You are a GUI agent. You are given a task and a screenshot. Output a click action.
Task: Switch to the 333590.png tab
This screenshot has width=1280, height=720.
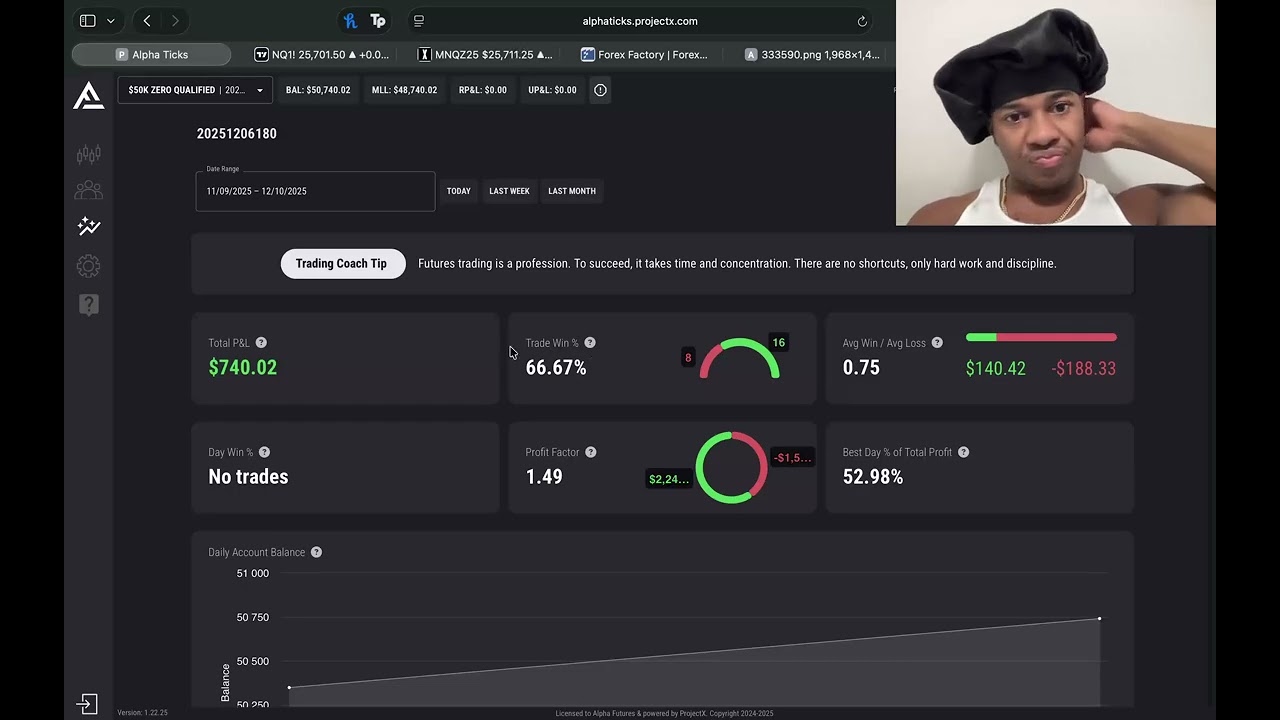(x=812, y=55)
